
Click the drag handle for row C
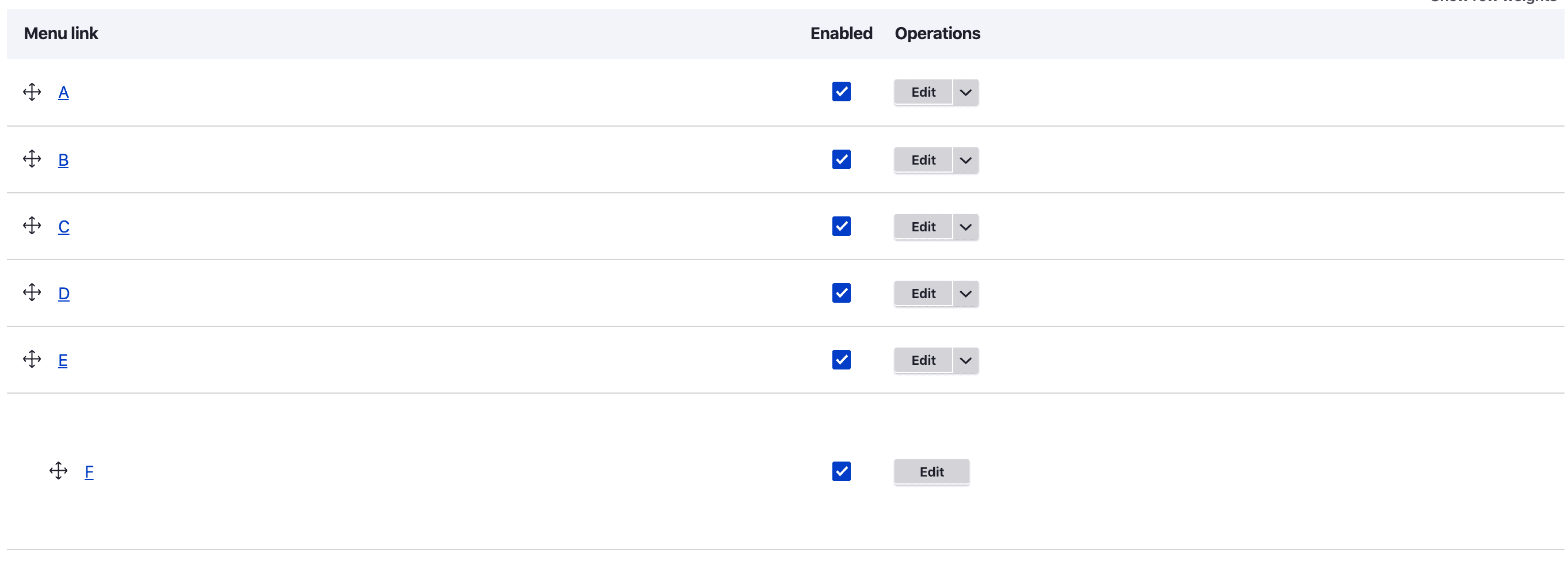[32, 226]
